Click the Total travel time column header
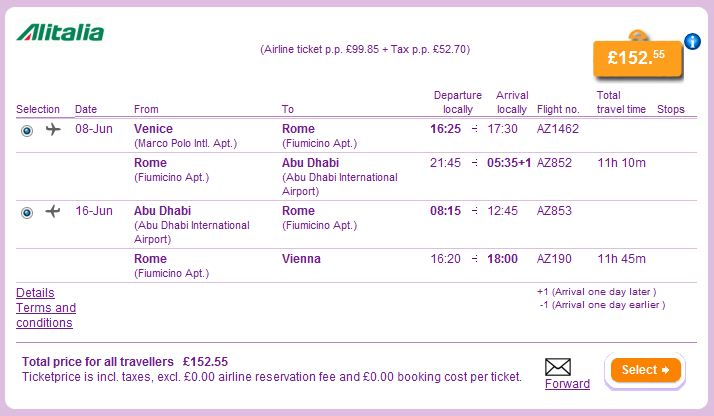 pyautogui.click(x=621, y=102)
